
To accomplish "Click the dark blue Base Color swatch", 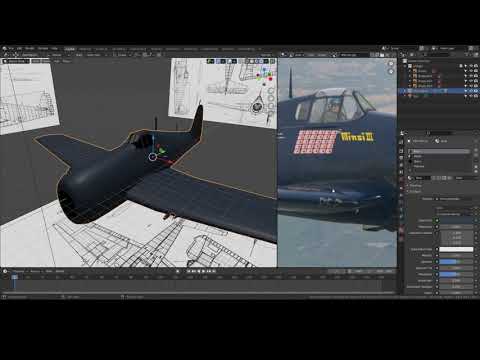I will click(456, 220).
